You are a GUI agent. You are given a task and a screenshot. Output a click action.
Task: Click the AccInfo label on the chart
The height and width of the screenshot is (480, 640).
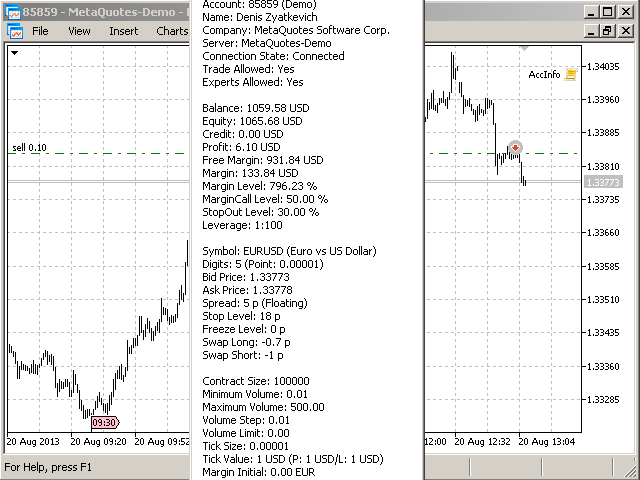click(x=544, y=75)
